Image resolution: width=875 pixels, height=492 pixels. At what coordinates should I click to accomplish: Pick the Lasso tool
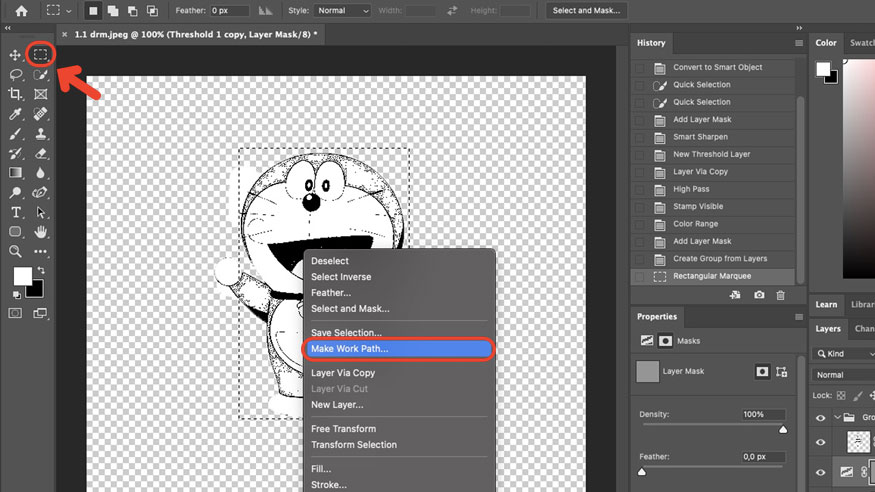16,75
